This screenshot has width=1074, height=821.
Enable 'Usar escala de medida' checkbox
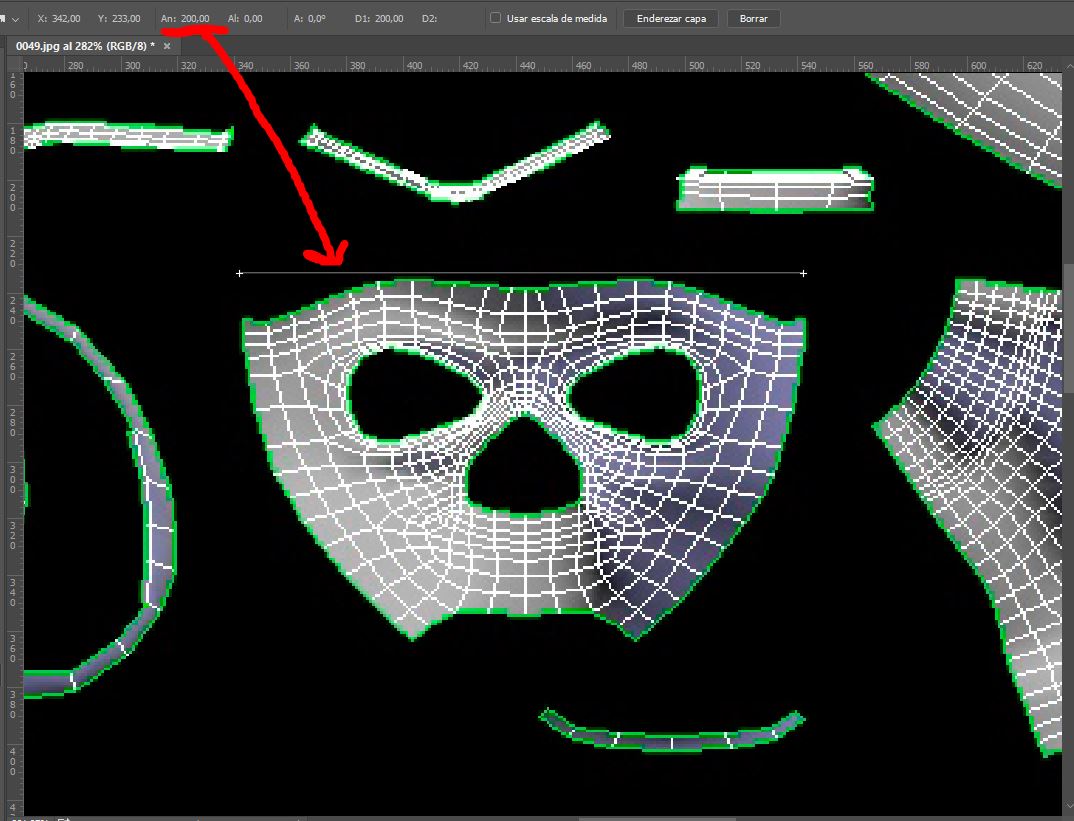496,18
